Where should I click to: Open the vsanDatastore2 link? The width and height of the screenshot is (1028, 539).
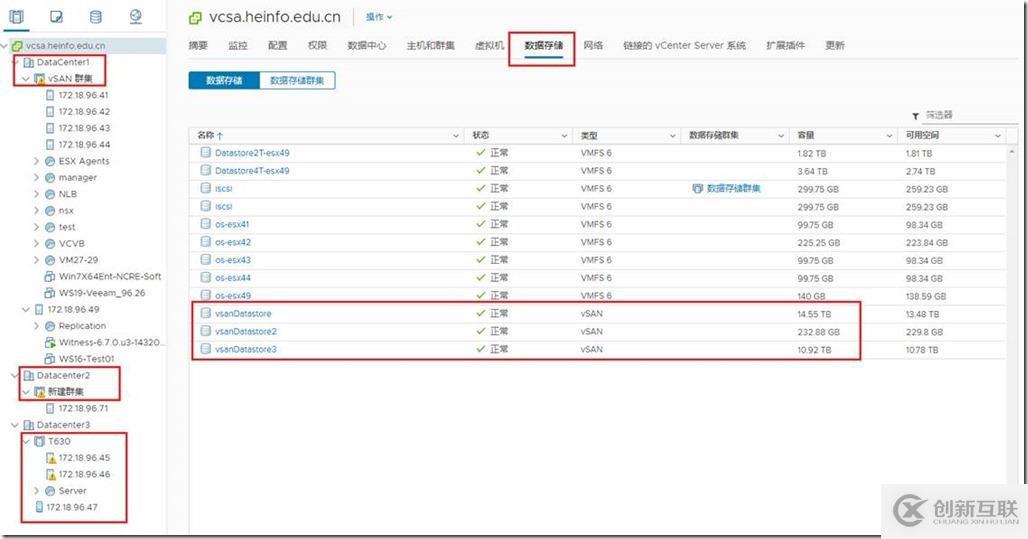246,331
